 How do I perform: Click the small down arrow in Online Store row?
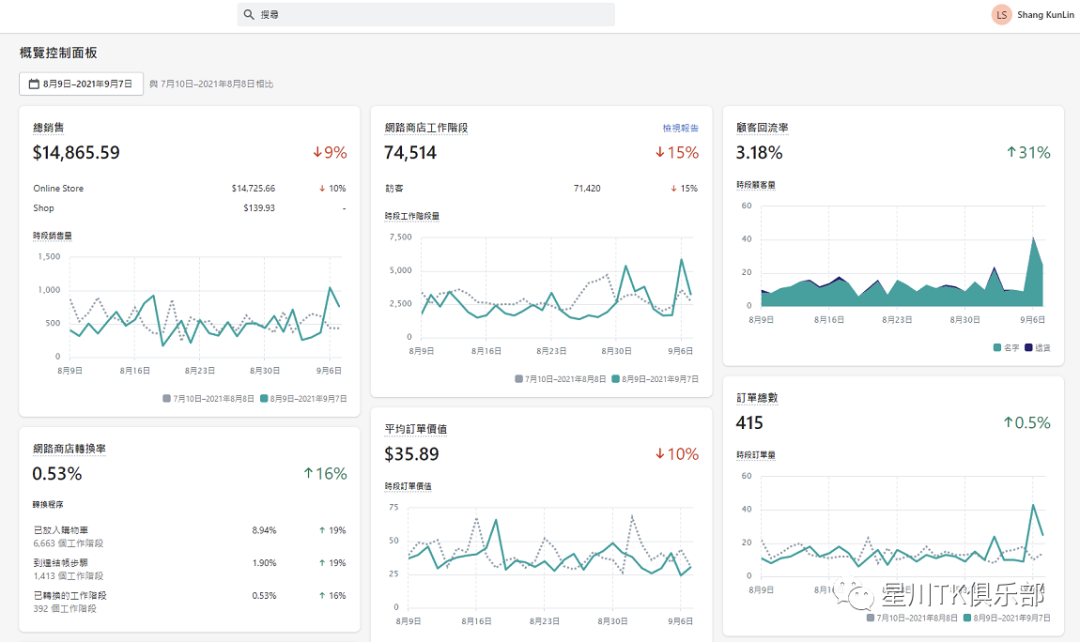click(322, 188)
